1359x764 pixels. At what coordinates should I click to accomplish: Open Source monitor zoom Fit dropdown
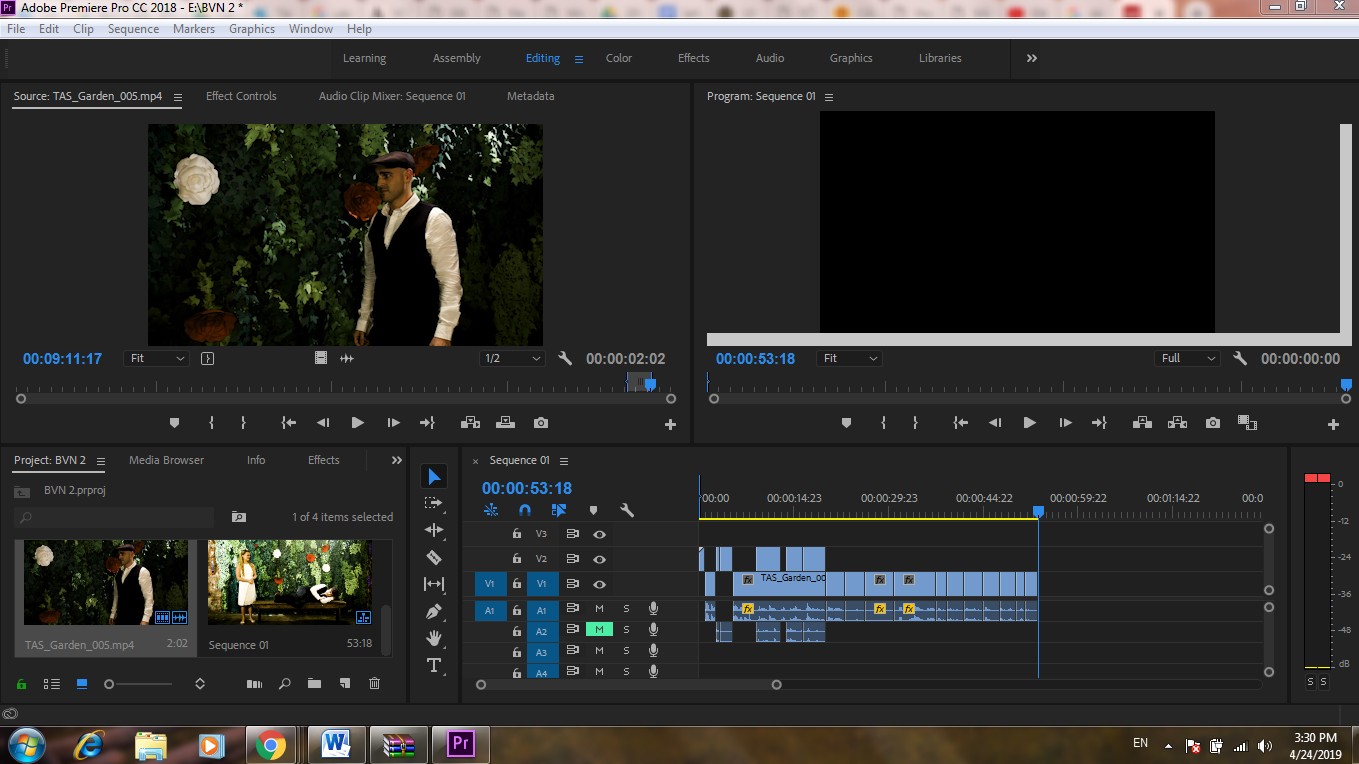click(x=157, y=358)
